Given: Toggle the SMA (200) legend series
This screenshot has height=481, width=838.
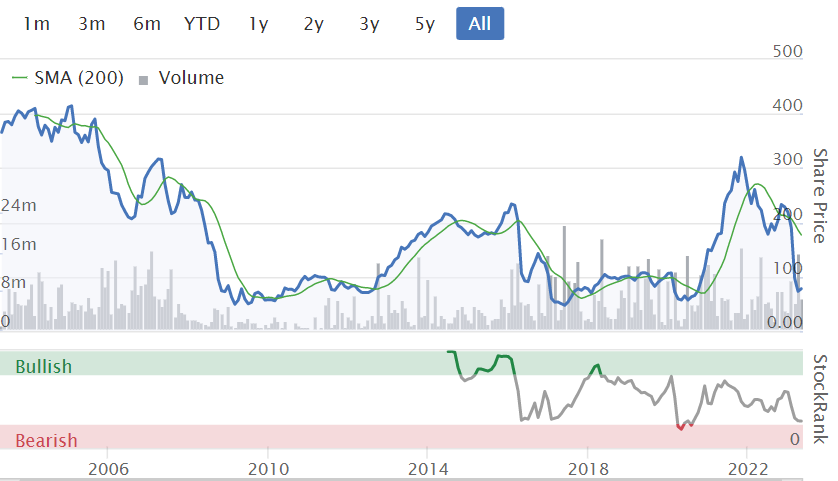Looking at the screenshot, I should (x=68, y=78).
